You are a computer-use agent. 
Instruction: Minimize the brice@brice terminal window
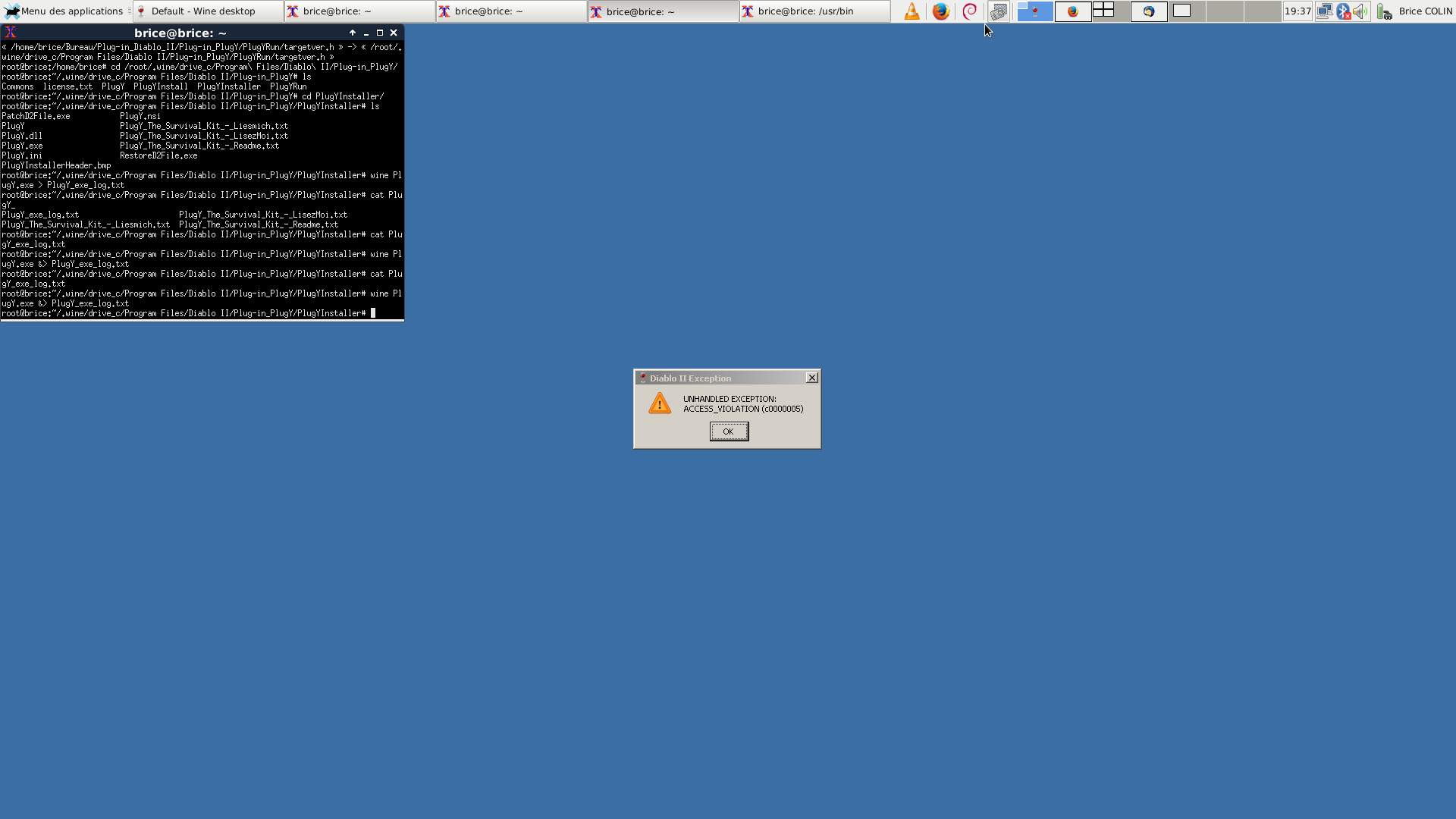366,33
